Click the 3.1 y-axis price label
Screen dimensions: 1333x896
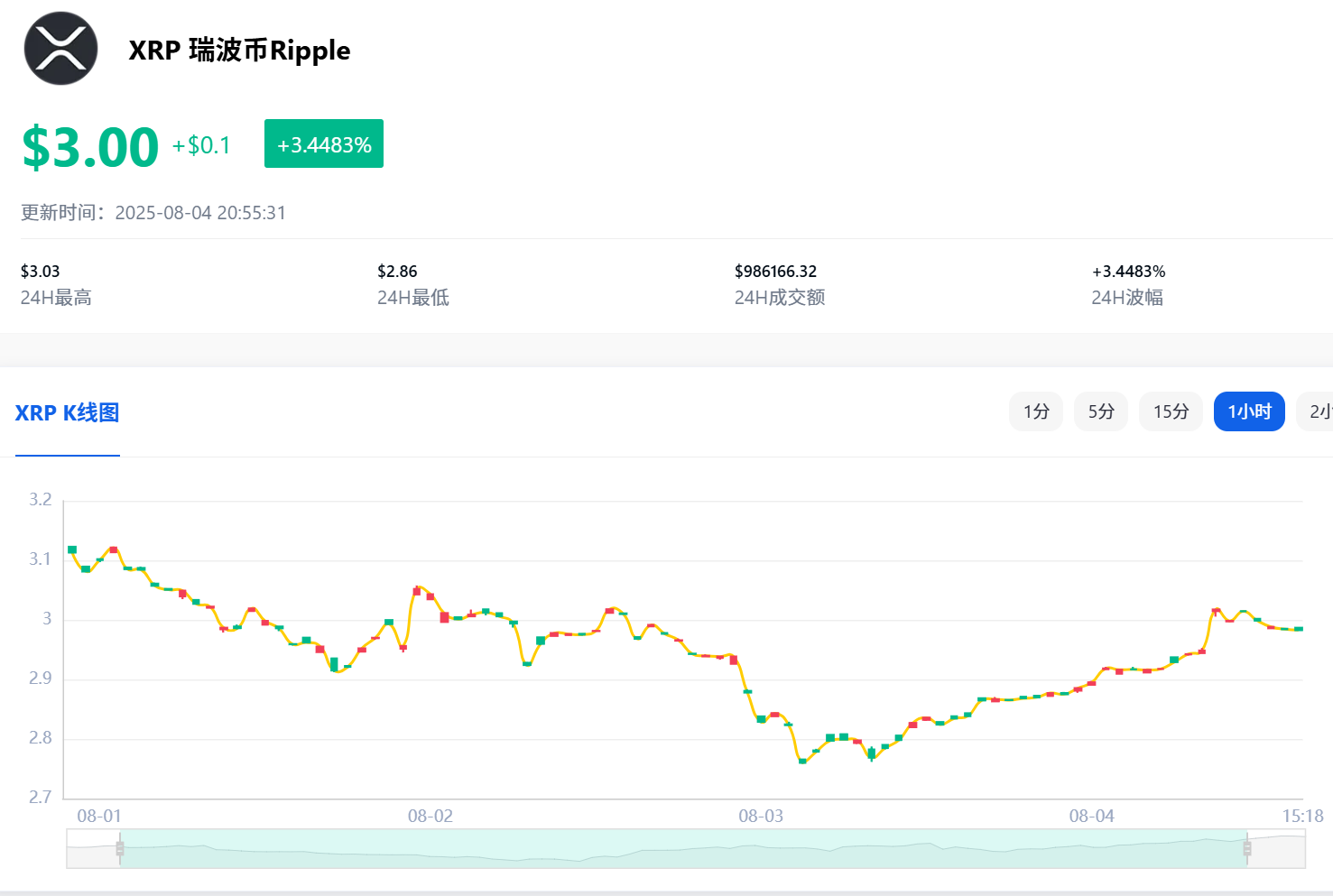pyautogui.click(x=41, y=559)
